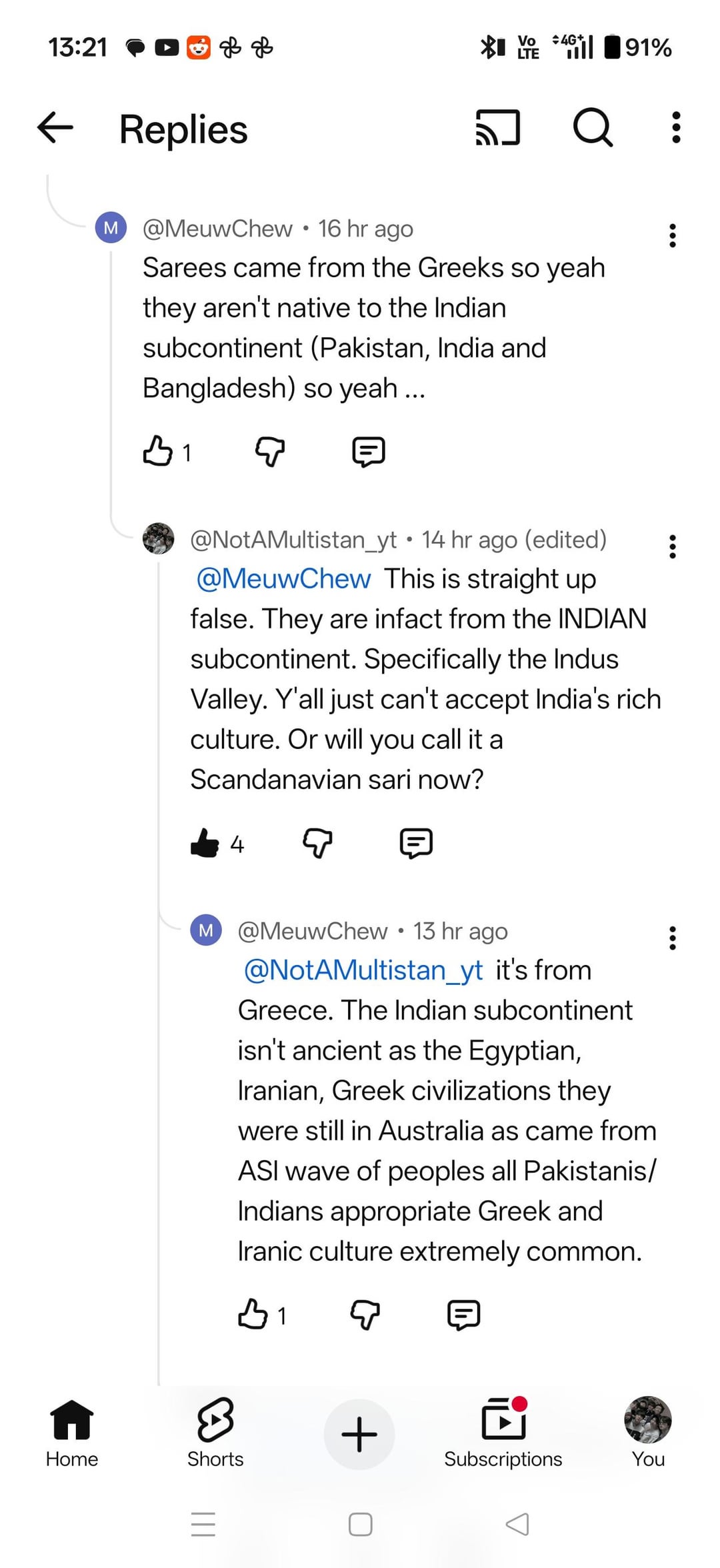The image size is (720, 1568).
Task: Tap the plus Create button
Action: [359, 1434]
